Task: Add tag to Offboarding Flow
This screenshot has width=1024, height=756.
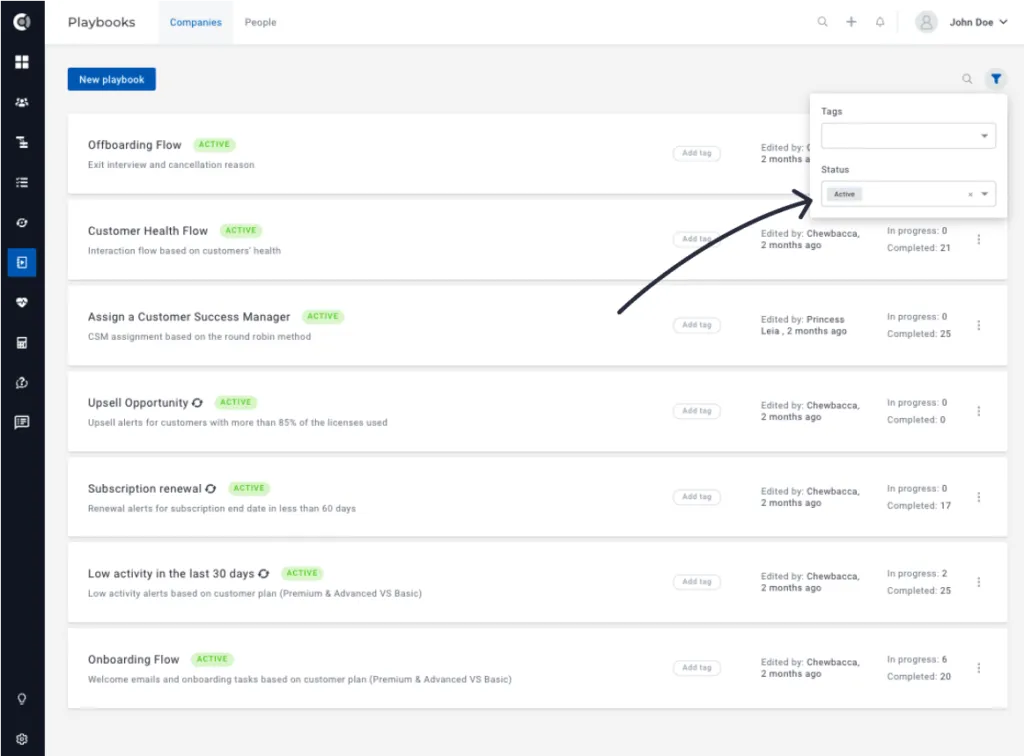Action: coord(696,153)
